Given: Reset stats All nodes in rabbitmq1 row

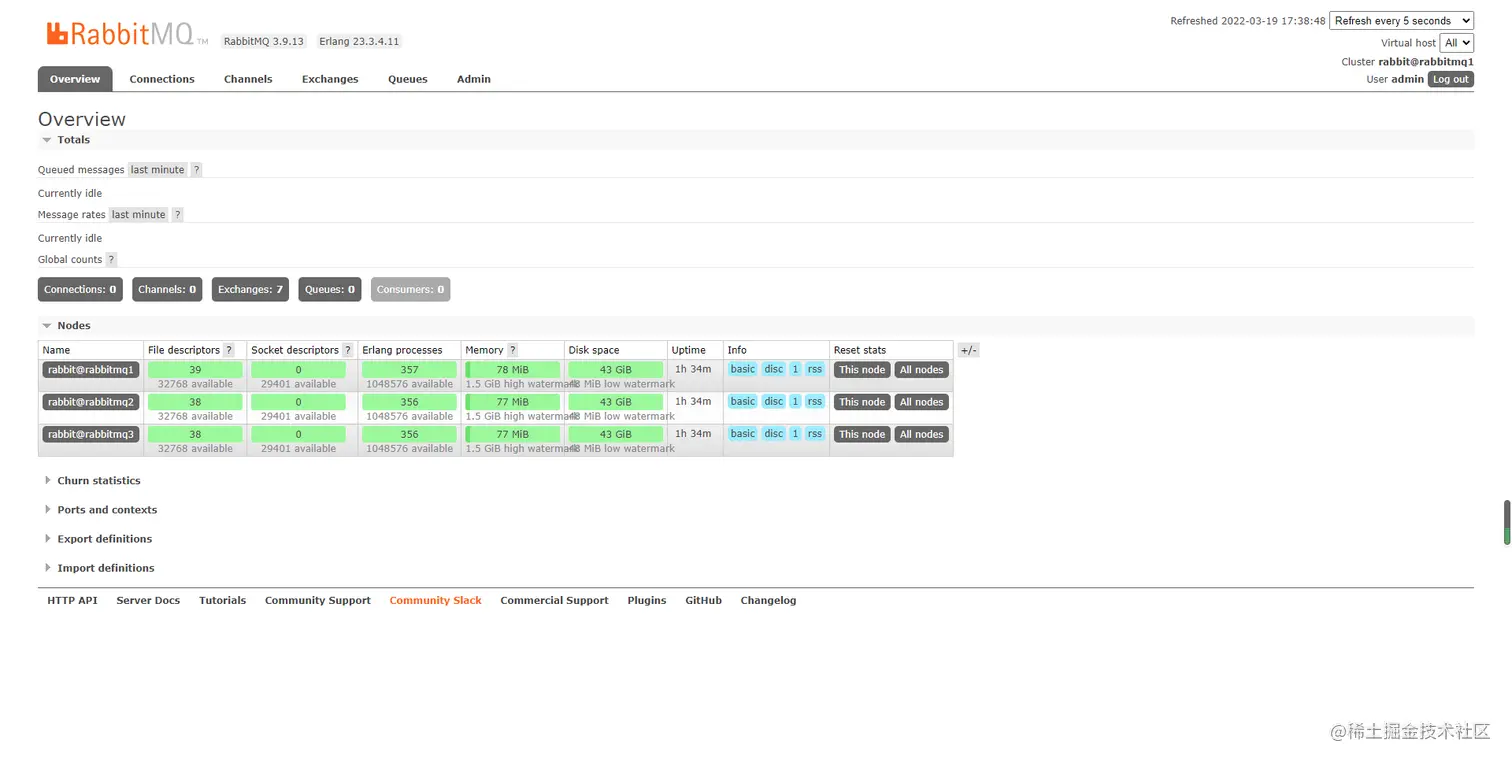Looking at the screenshot, I should (921, 370).
